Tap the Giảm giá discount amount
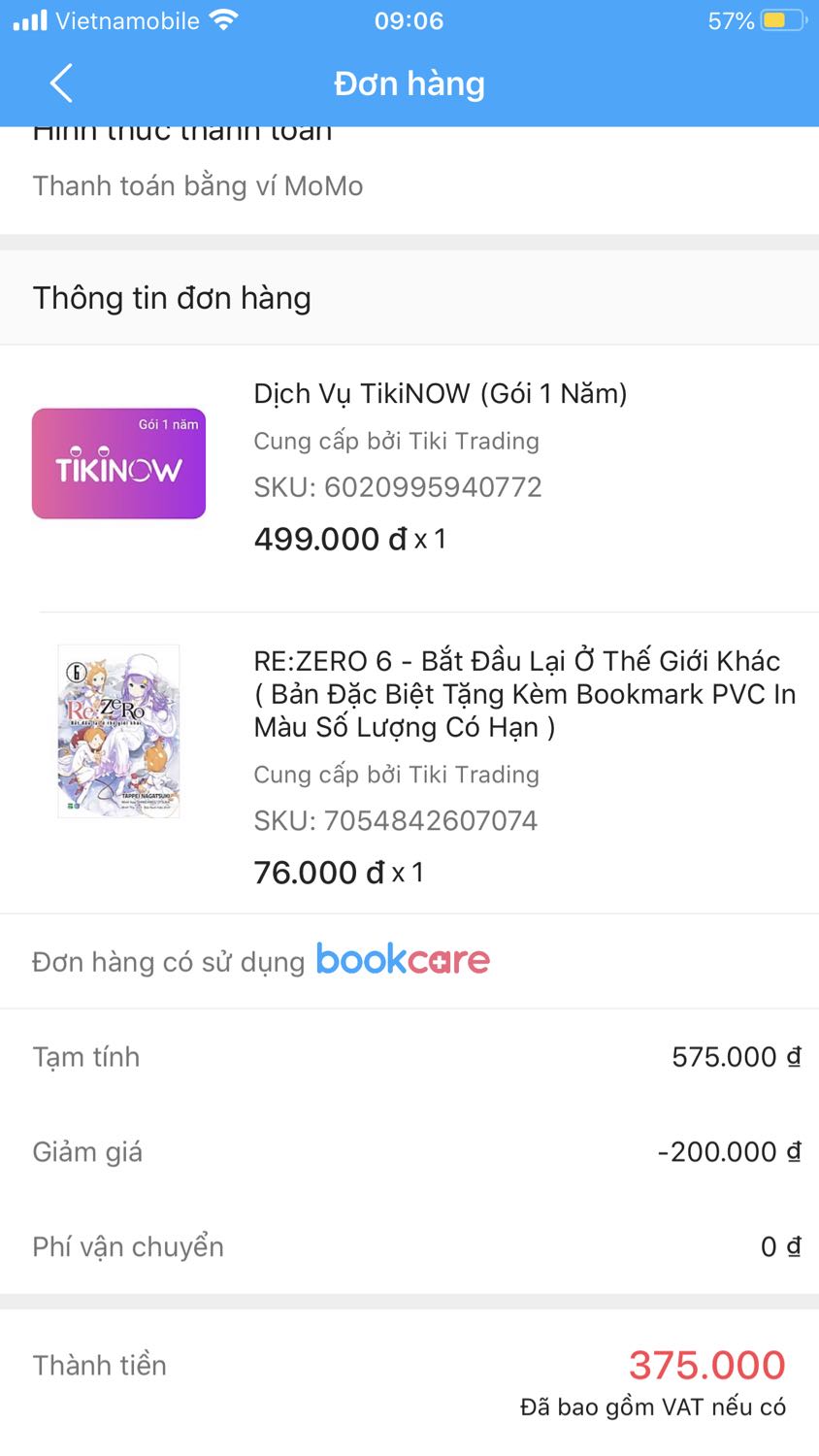819x1456 pixels. (x=729, y=1151)
